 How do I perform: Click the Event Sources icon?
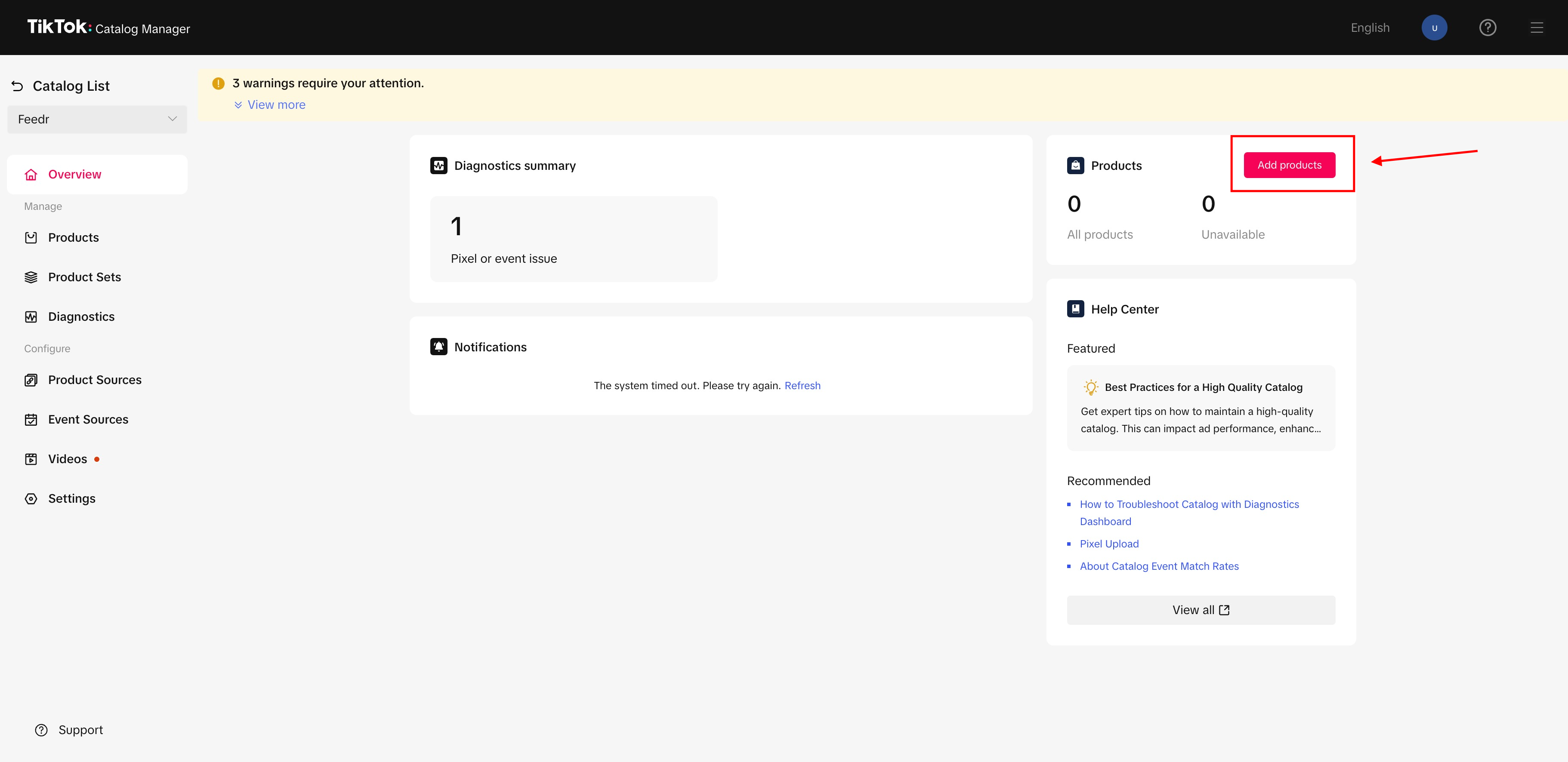tap(31, 419)
